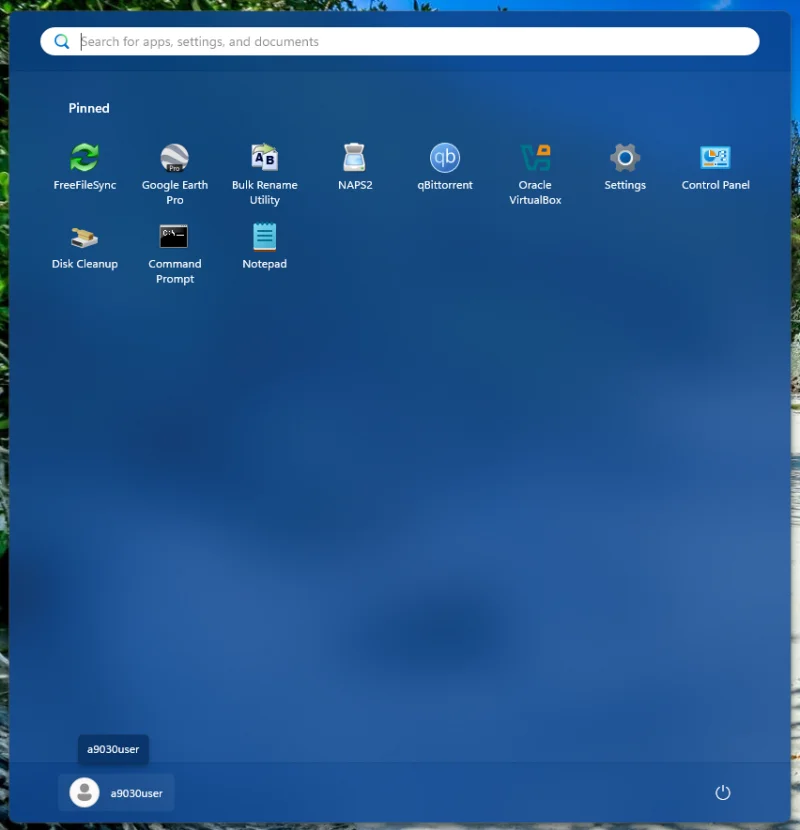Image resolution: width=800 pixels, height=830 pixels.
Task: Launch Disk Cleanup
Action: click(85, 247)
